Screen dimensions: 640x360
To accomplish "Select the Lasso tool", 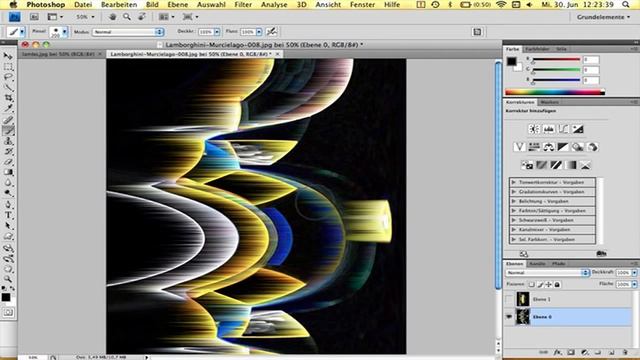I will [8, 77].
